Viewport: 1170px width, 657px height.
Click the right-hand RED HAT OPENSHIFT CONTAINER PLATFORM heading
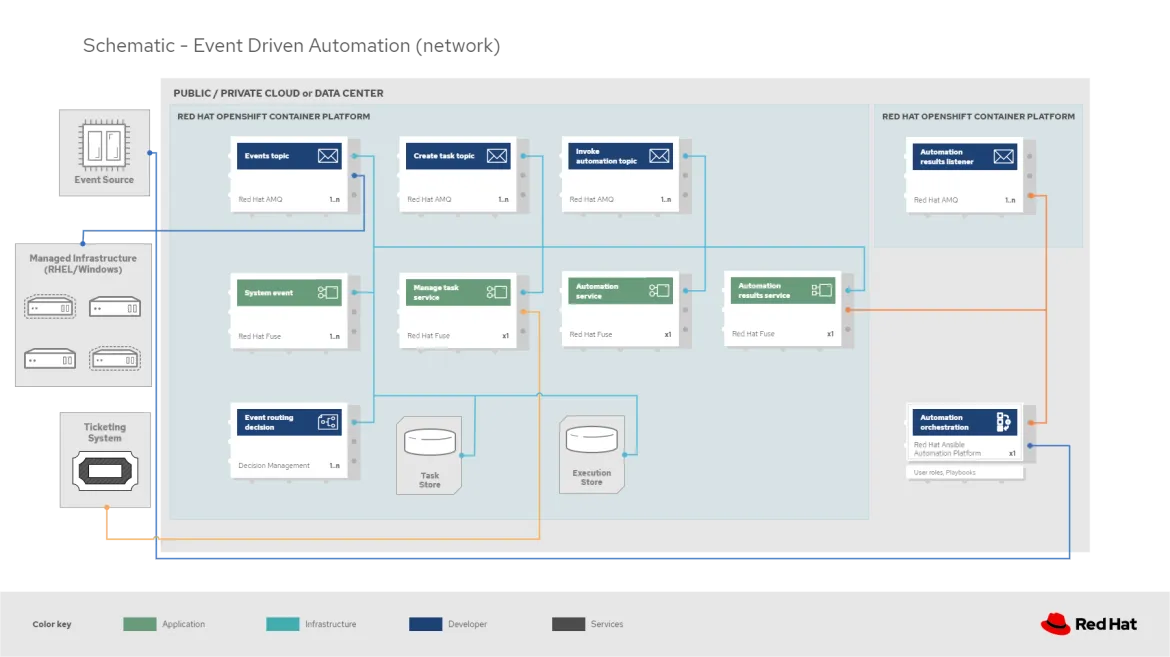pos(978,116)
